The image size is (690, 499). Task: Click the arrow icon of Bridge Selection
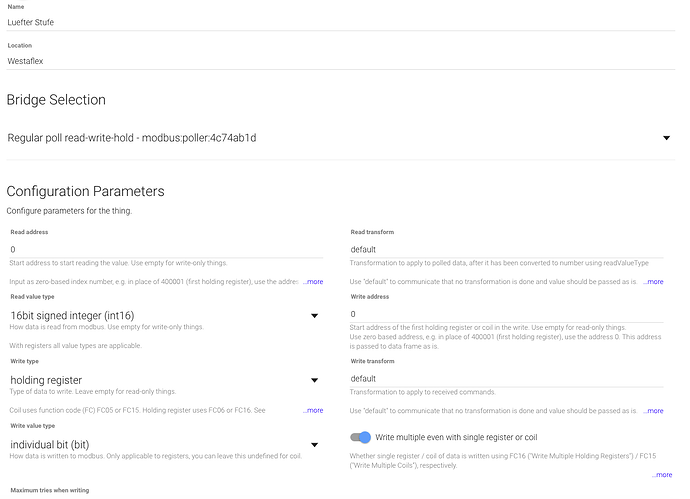click(667, 138)
